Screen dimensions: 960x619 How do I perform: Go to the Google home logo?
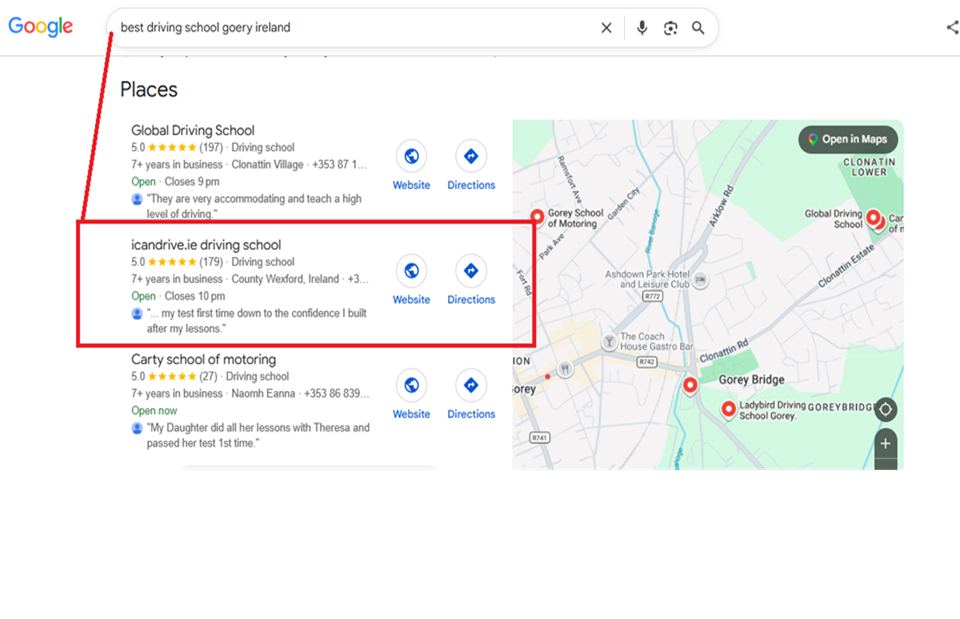[40, 27]
